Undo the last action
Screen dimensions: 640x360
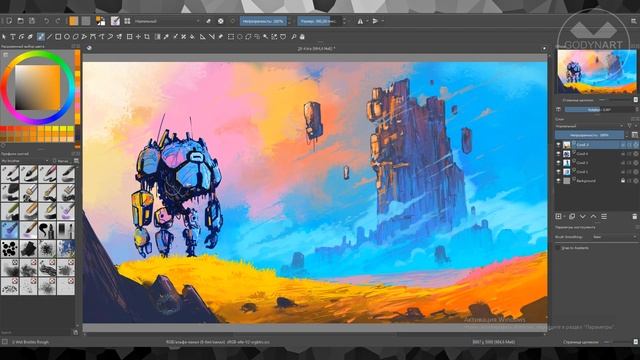tap(47, 21)
